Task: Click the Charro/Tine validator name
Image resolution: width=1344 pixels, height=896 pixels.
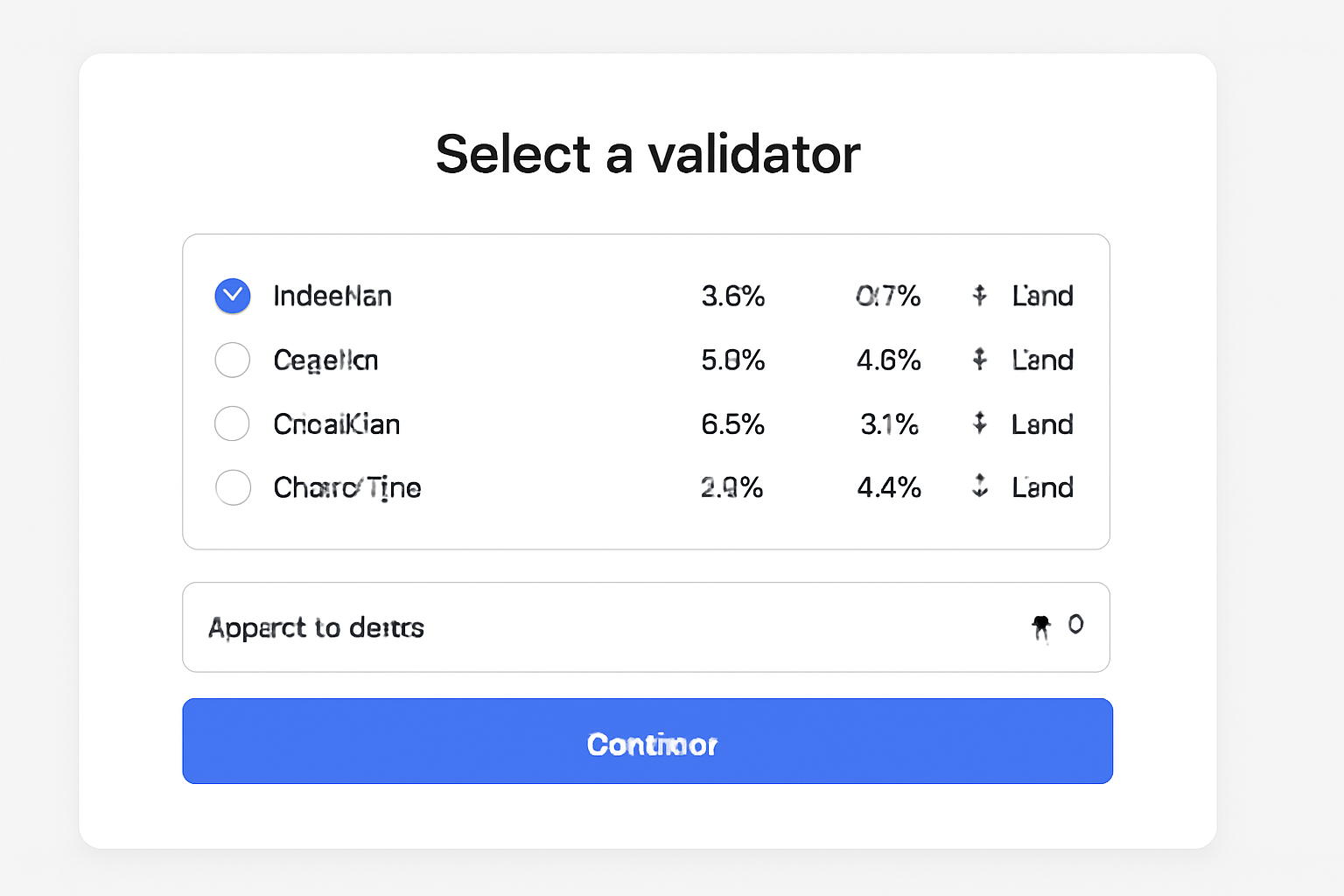Action: coord(347,487)
